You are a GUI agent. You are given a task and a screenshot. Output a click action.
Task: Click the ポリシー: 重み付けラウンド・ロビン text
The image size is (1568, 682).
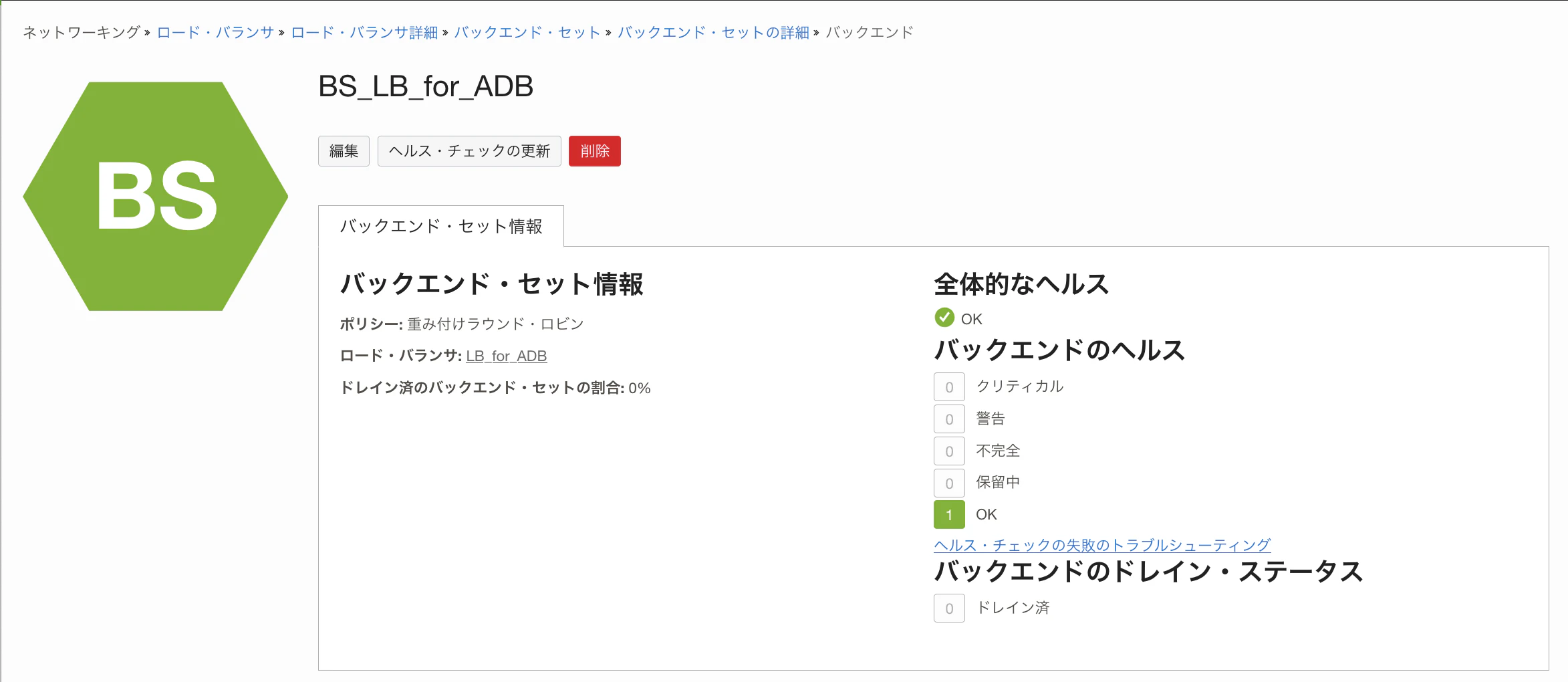(x=462, y=324)
